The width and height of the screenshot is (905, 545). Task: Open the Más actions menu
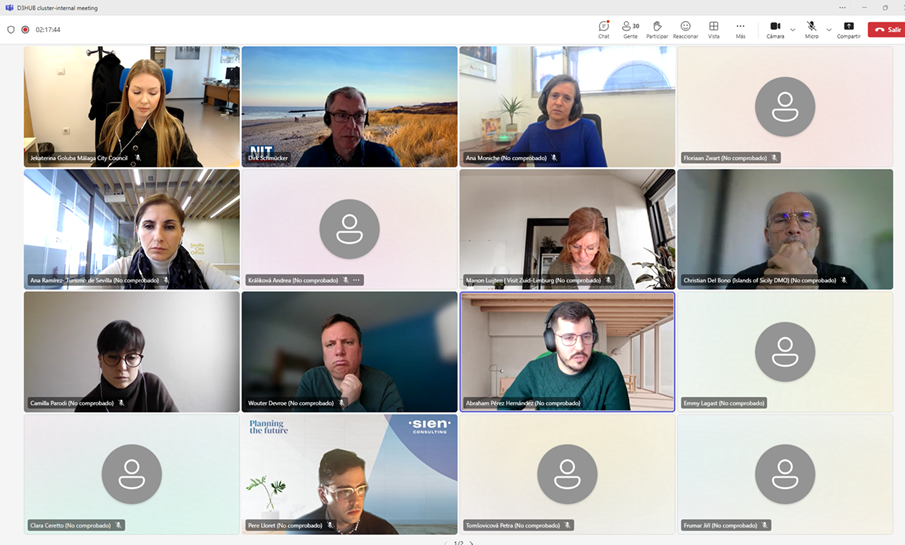tap(740, 29)
